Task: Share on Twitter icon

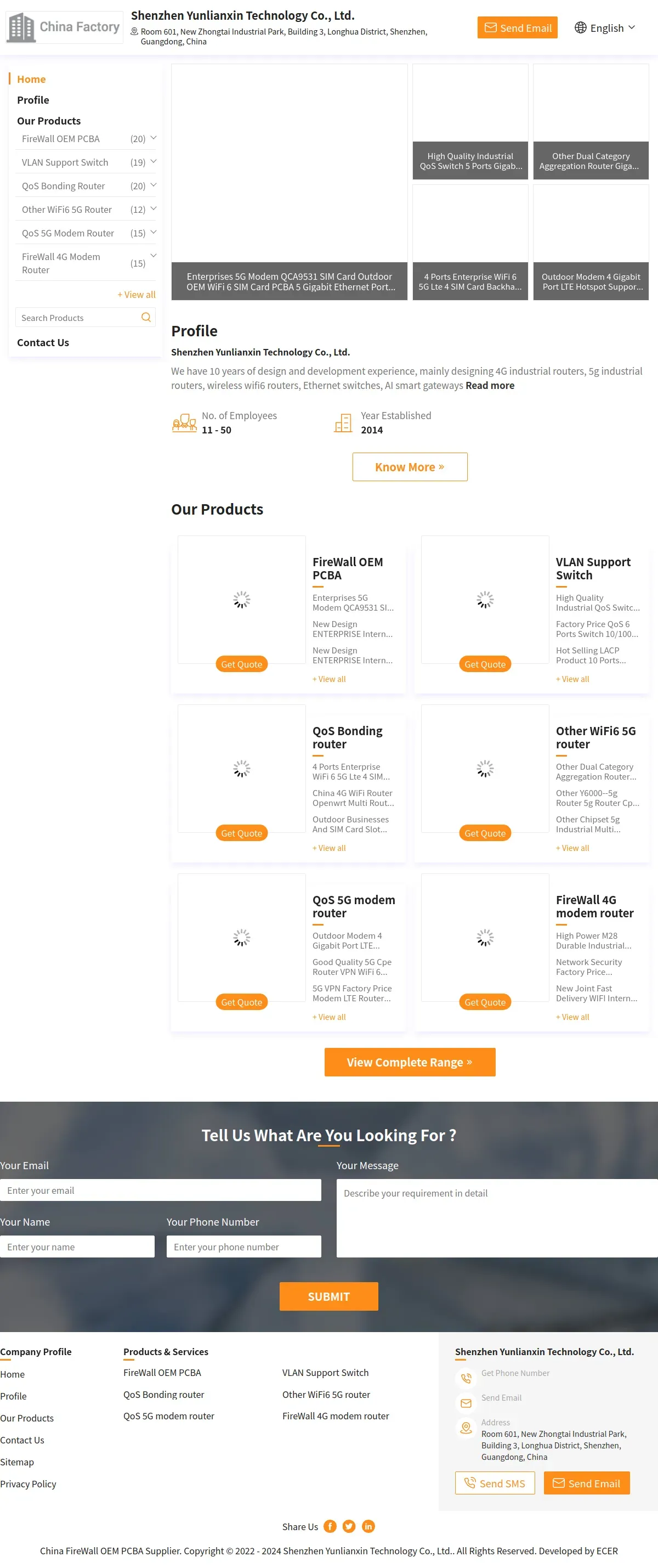Action: 349,1526
